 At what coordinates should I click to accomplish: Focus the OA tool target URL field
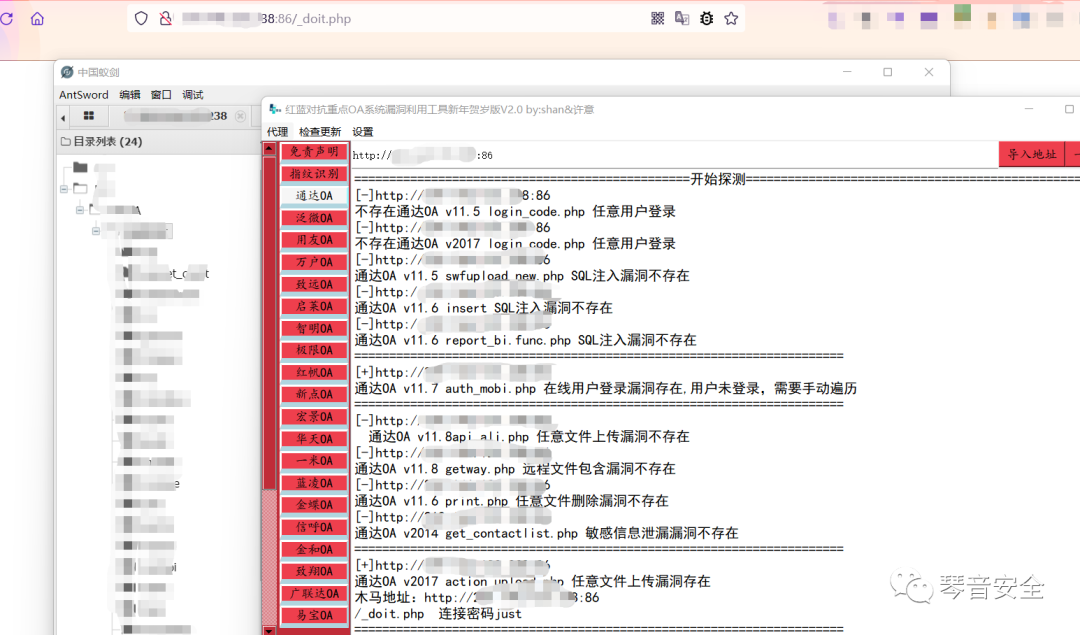[x=674, y=155]
